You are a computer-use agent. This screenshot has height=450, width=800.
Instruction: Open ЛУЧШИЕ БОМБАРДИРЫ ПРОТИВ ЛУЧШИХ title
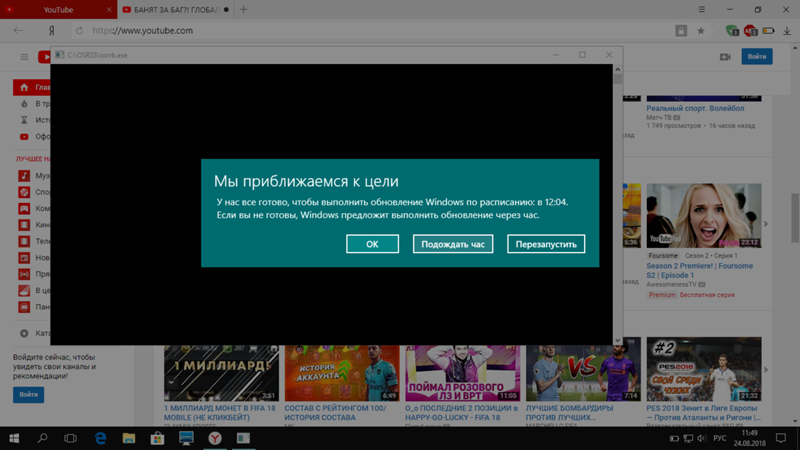click(569, 413)
